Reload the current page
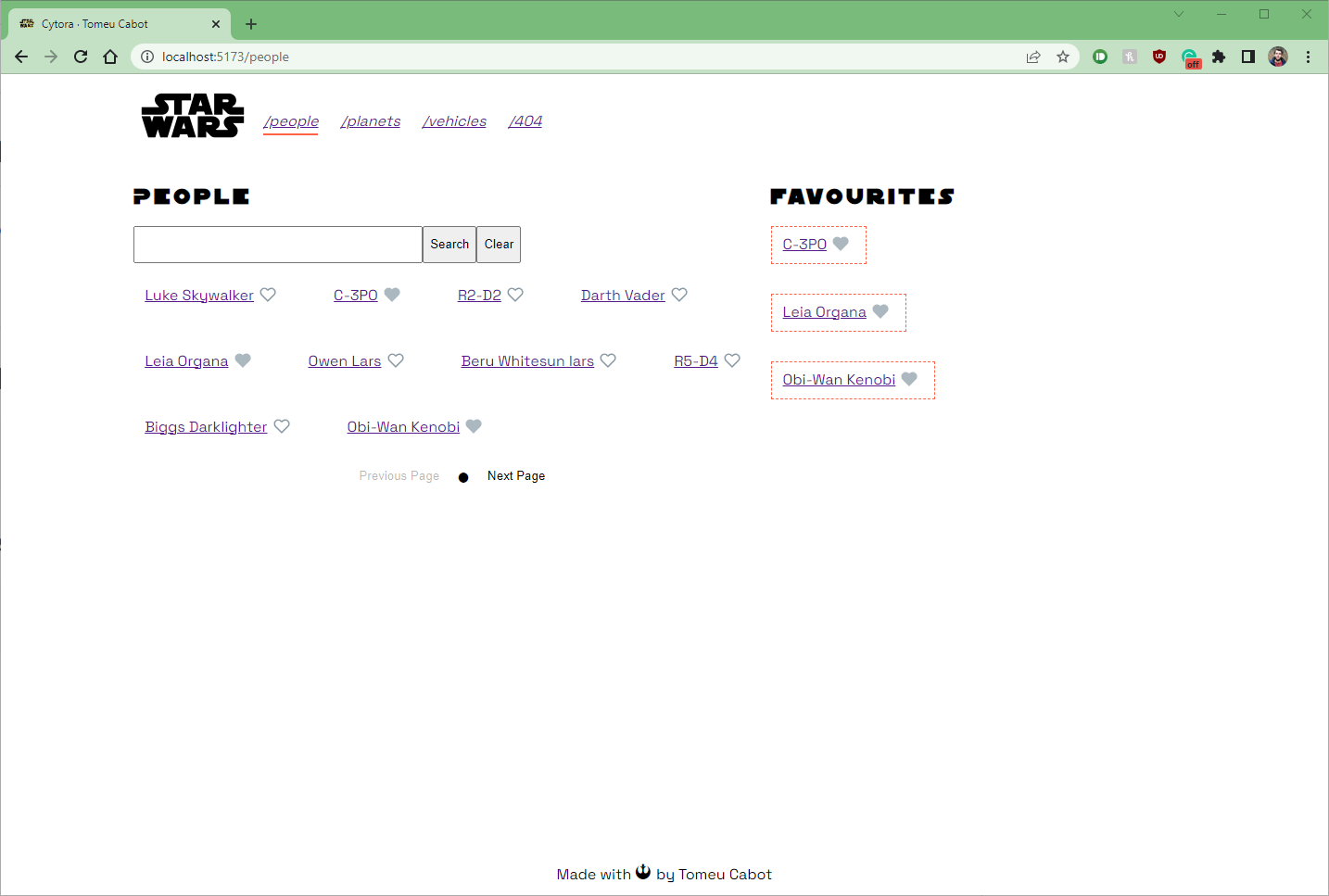Viewport: 1329px width, 896px height. [81, 57]
